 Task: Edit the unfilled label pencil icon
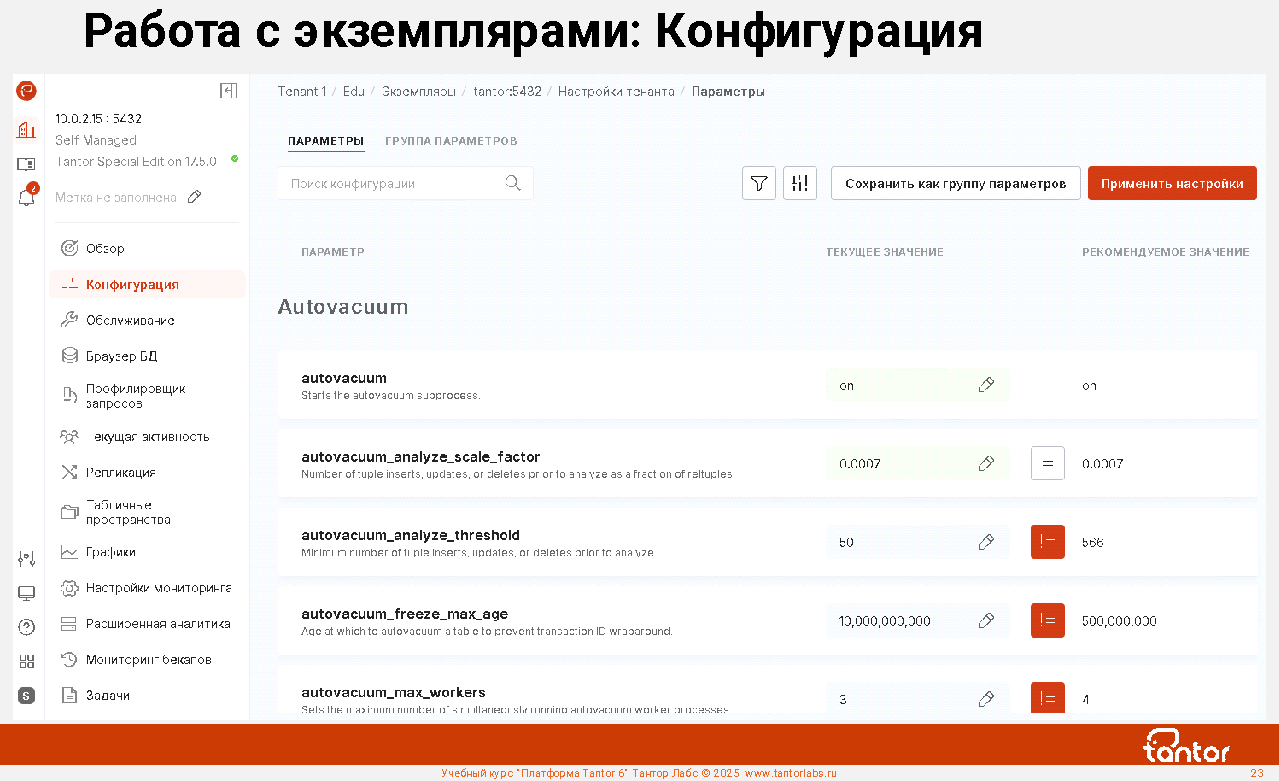point(195,197)
